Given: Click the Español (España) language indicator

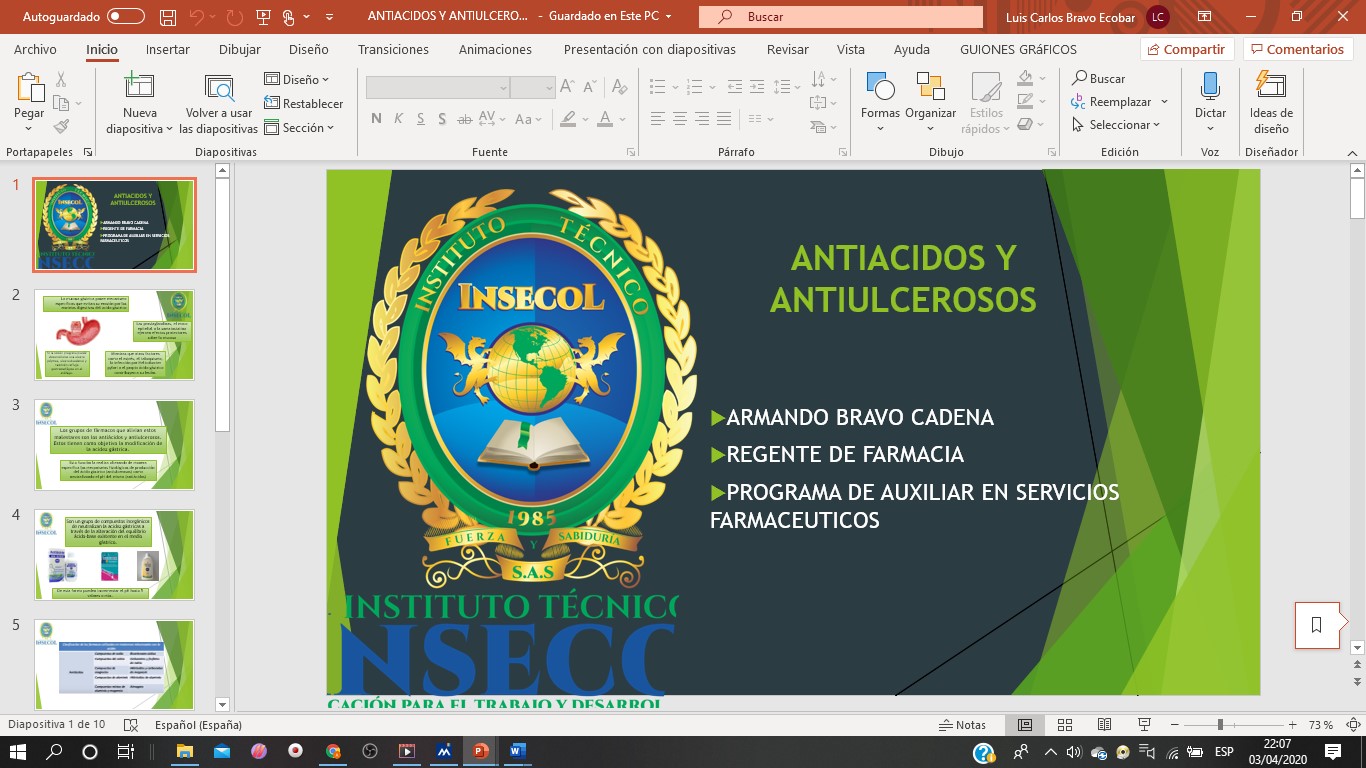Looking at the screenshot, I should tap(198, 725).
